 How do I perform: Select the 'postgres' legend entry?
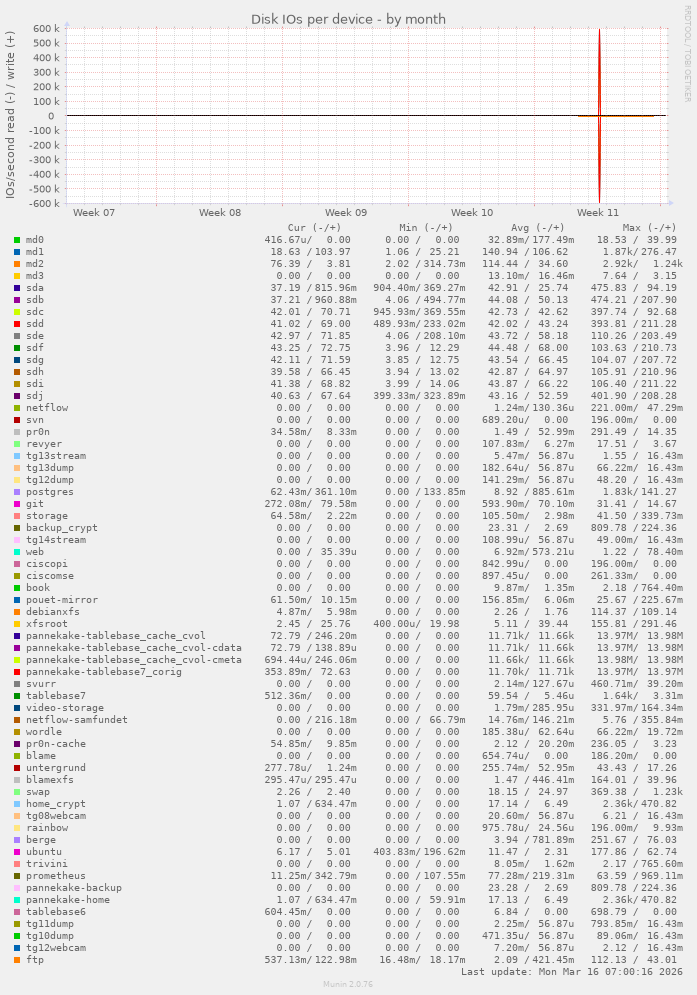(50, 492)
